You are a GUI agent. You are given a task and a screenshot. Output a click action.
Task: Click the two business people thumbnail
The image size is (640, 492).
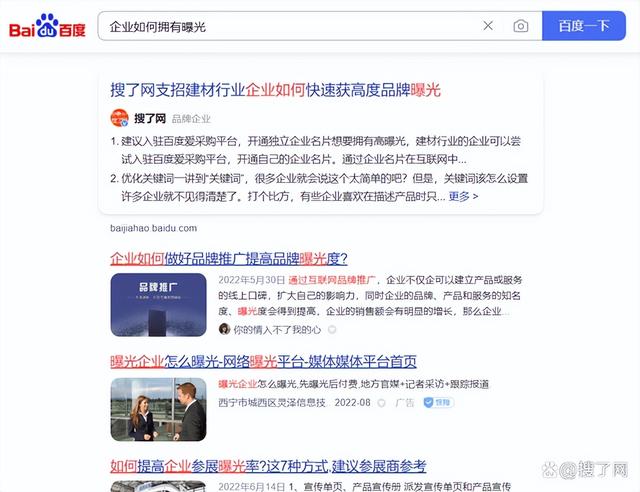click(158, 410)
